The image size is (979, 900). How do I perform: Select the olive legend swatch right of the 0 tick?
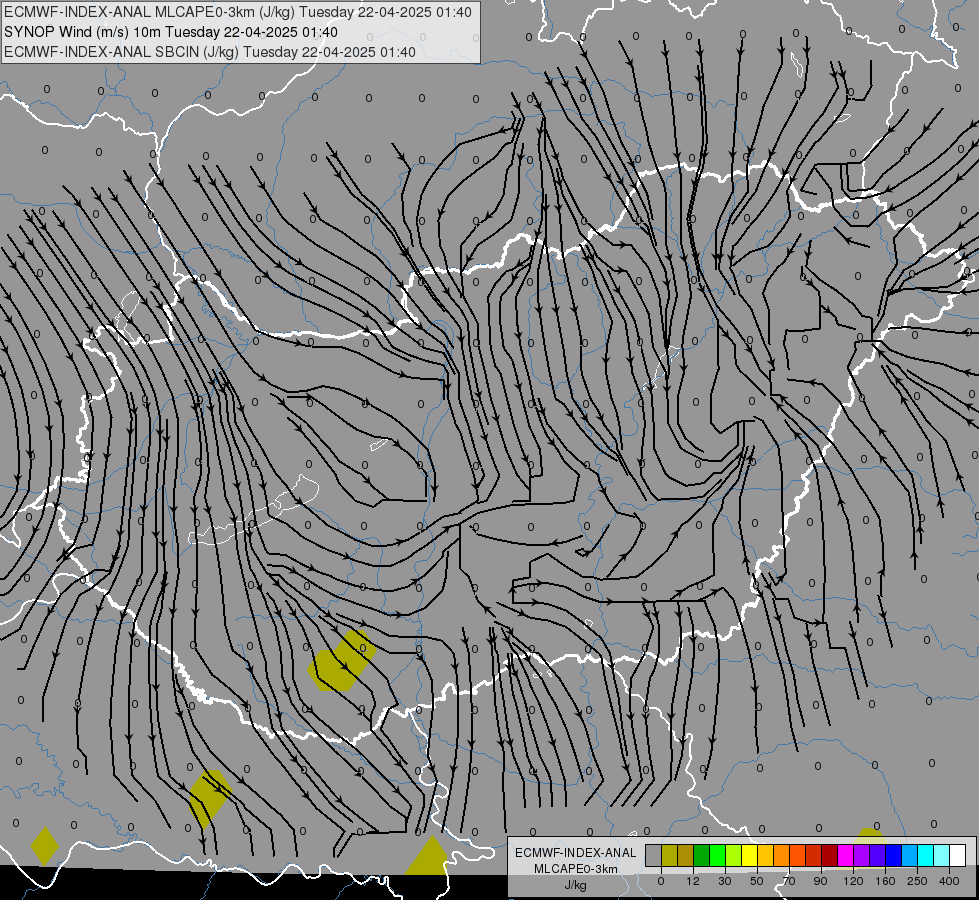669,855
